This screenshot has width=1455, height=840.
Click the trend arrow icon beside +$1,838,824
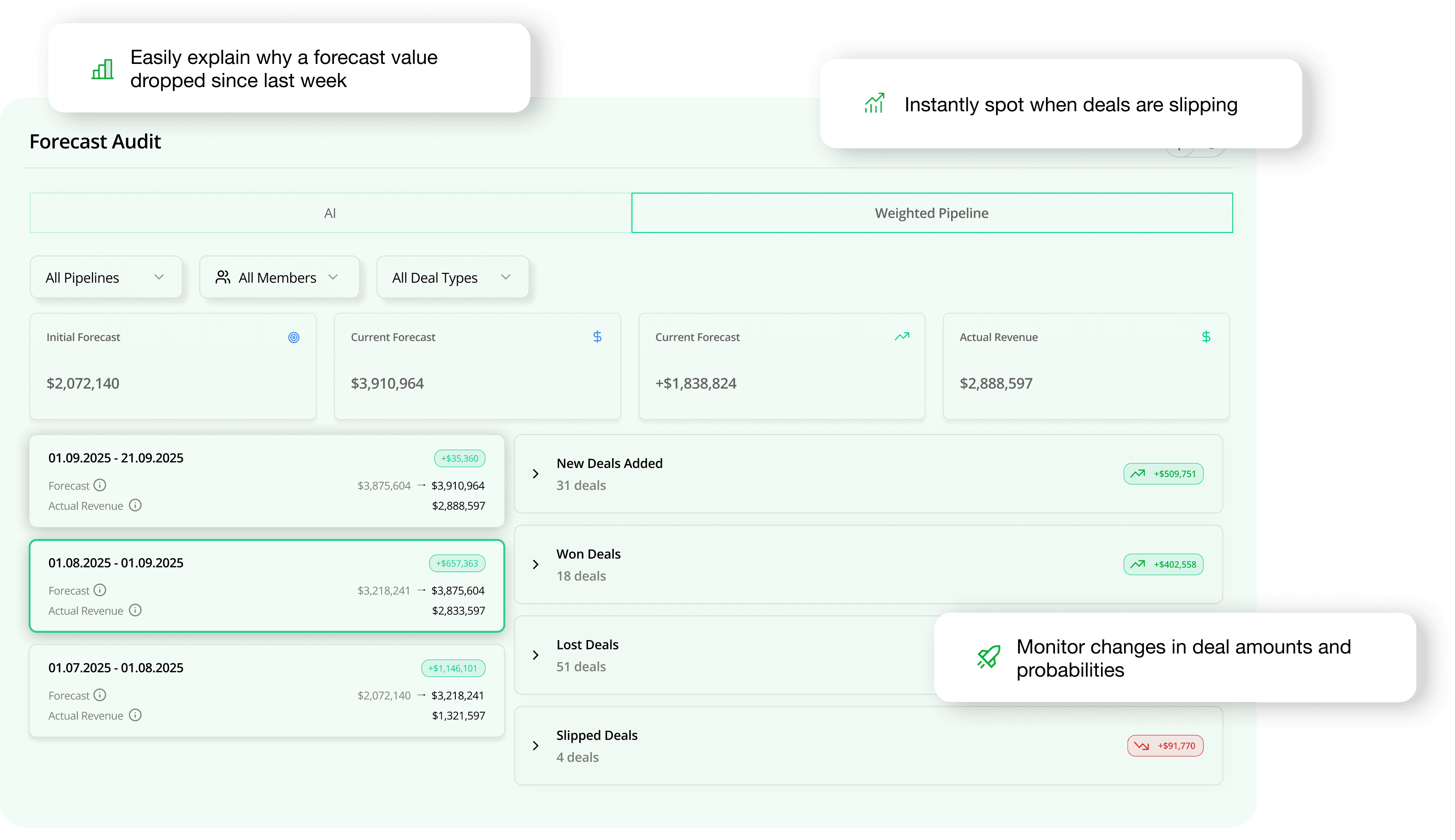coord(901,336)
